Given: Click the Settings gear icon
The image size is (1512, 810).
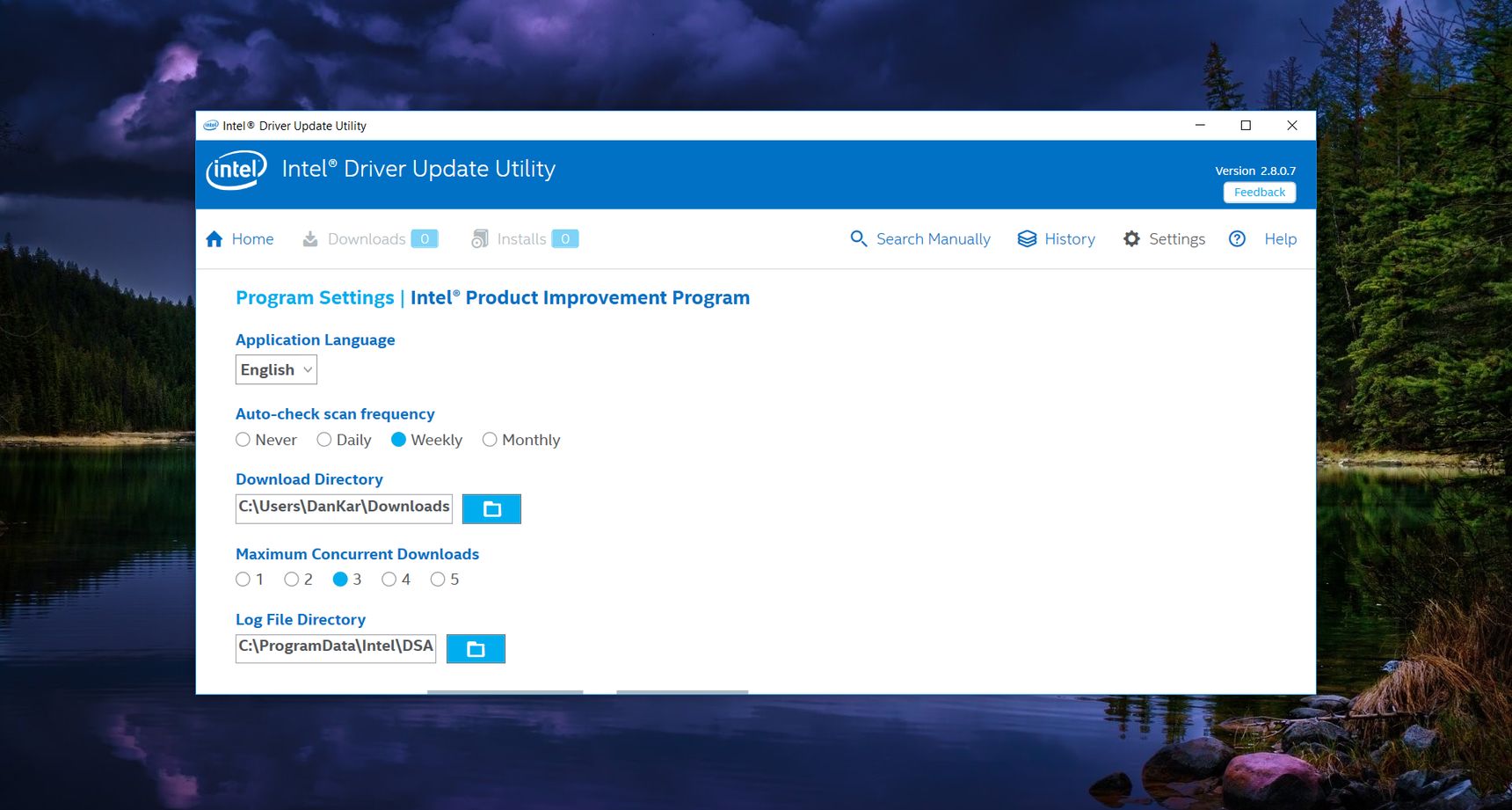Looking at the screenshot, I should point(1131,239).
